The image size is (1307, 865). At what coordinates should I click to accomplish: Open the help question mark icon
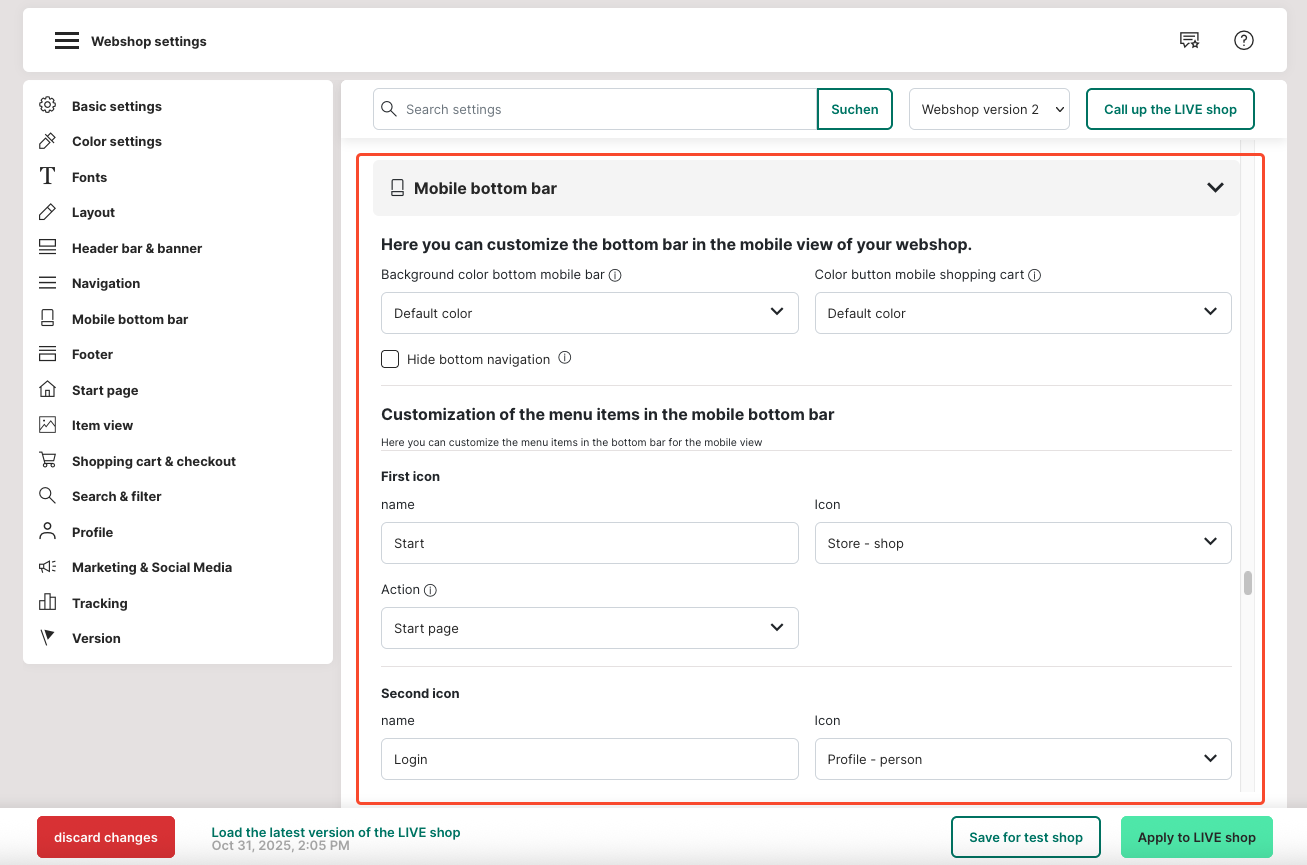[1243, 40]
